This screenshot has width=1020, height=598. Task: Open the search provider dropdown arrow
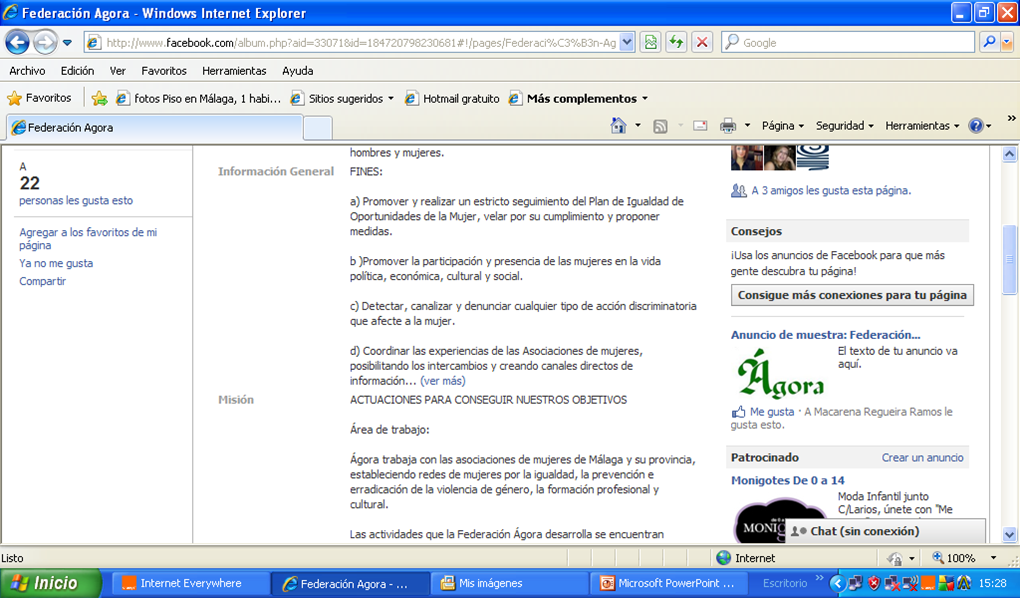[x=1006, y=43]
